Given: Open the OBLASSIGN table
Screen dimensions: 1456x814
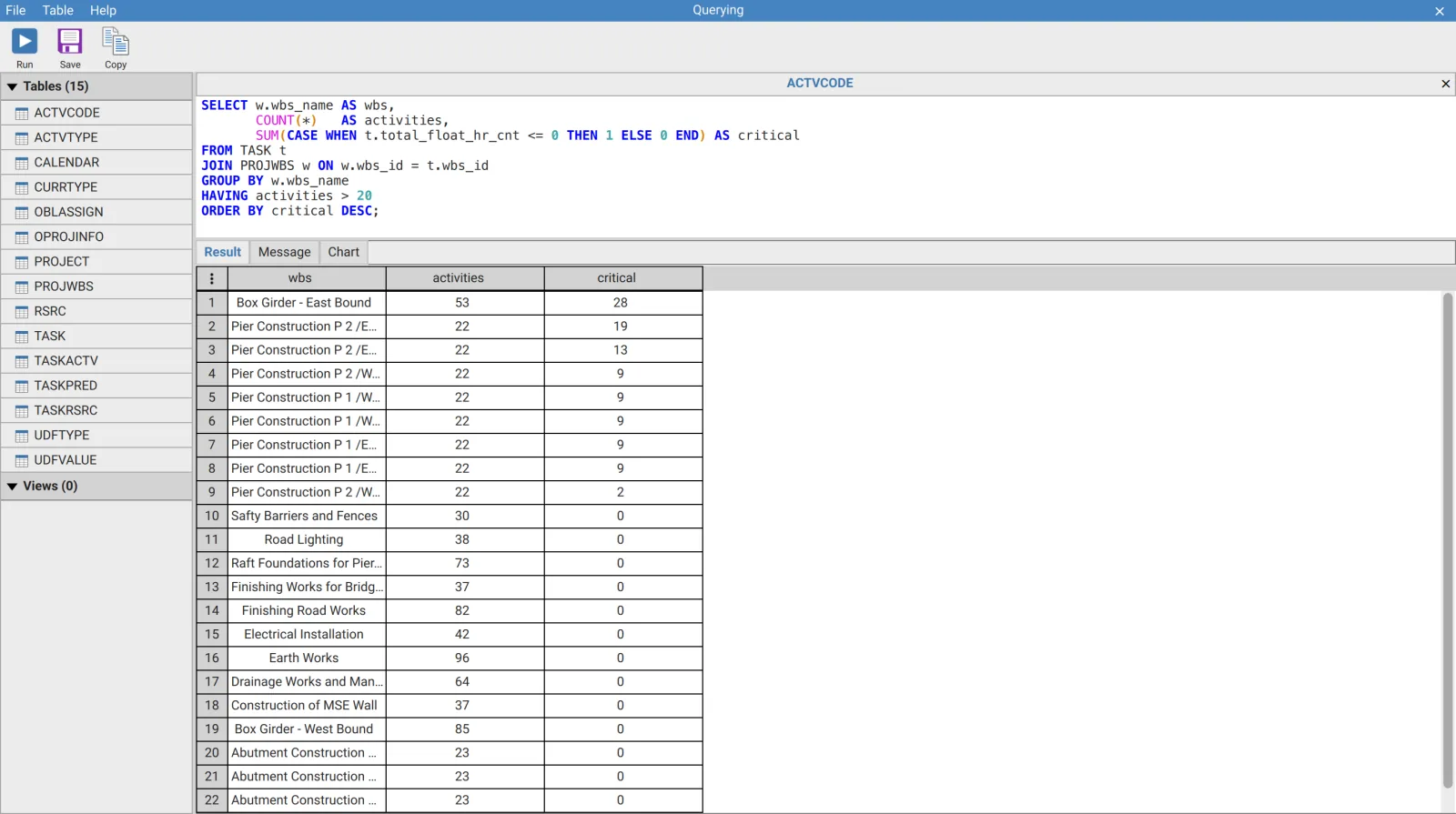Looking at the screenshot, I should coord(96,212).
